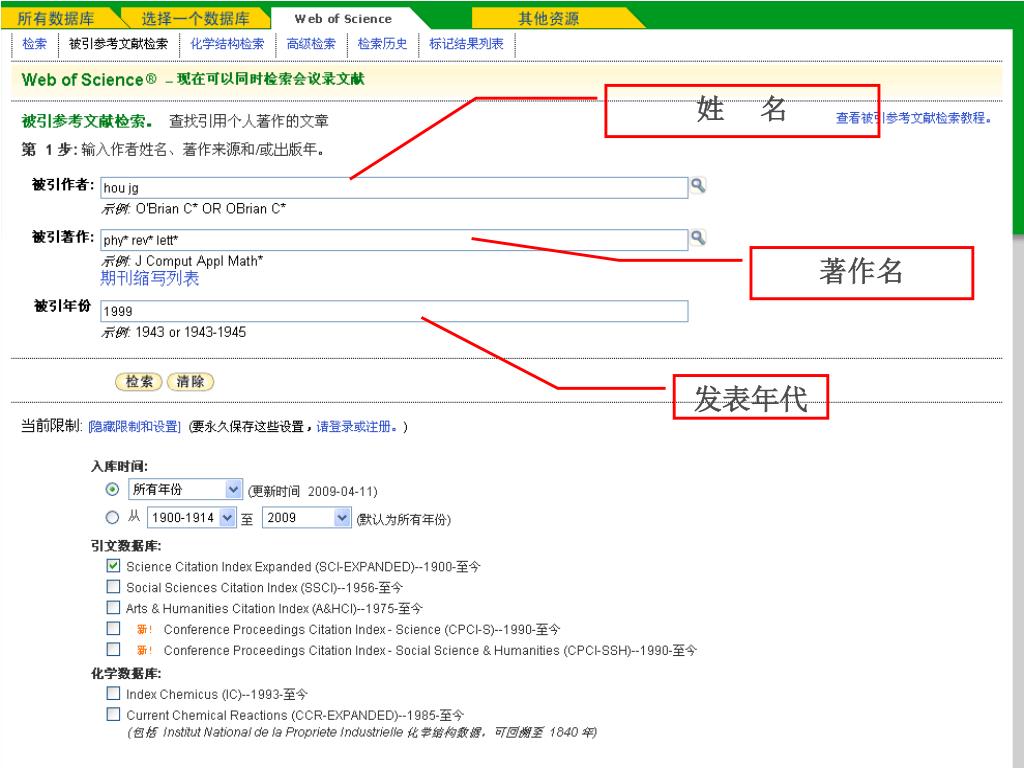Focus the 被引著作 input with phy* rev* lett*
The height and width of the screenshot is (768, 1024).
pyautogui.click(x=394, y=240)
